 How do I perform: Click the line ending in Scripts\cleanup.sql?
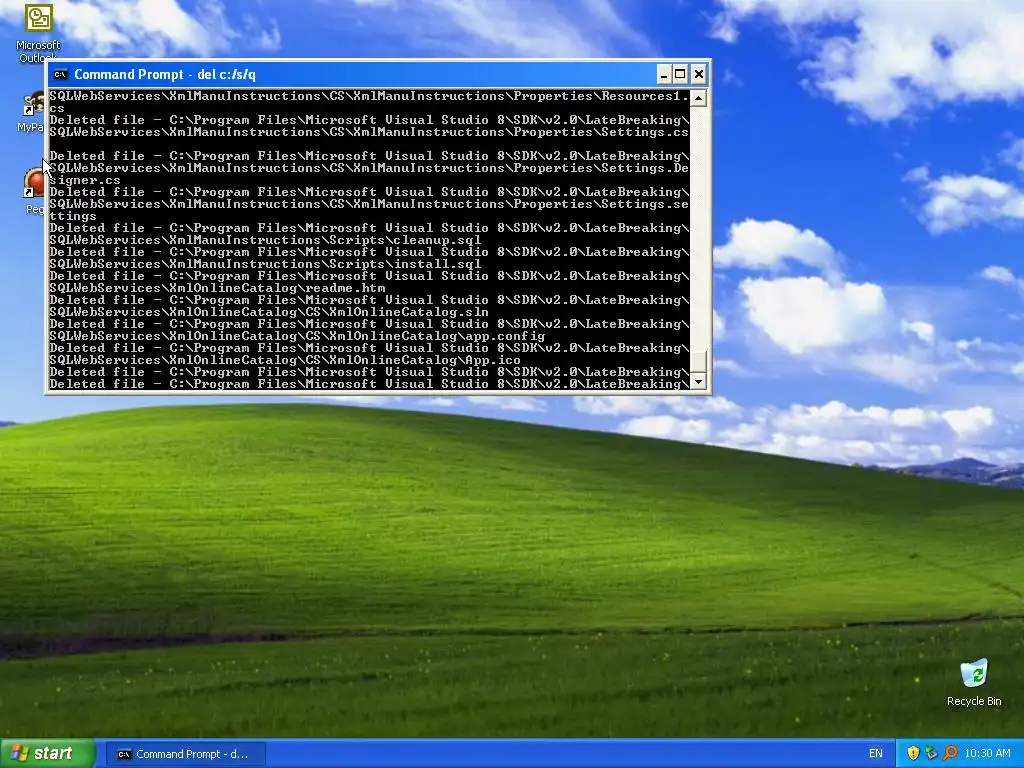click(265, 240)
